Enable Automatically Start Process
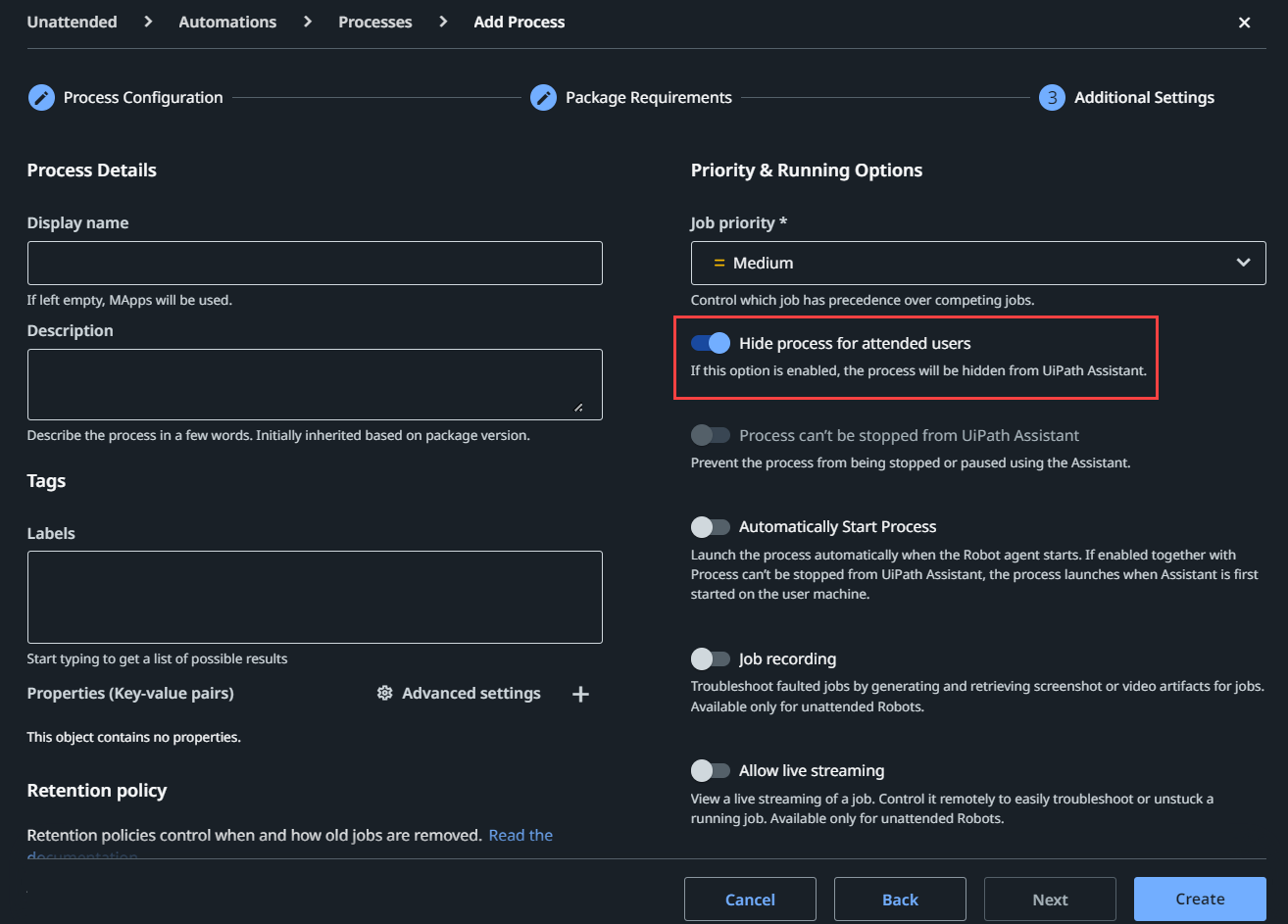1288x924 pixels. coord(711,526)
